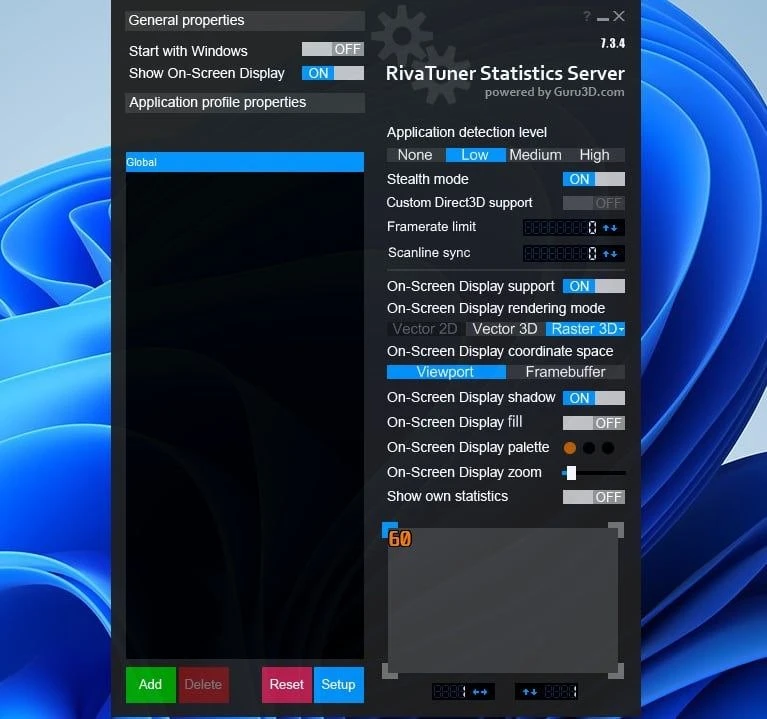Set detection level to High

coord(594,155)
